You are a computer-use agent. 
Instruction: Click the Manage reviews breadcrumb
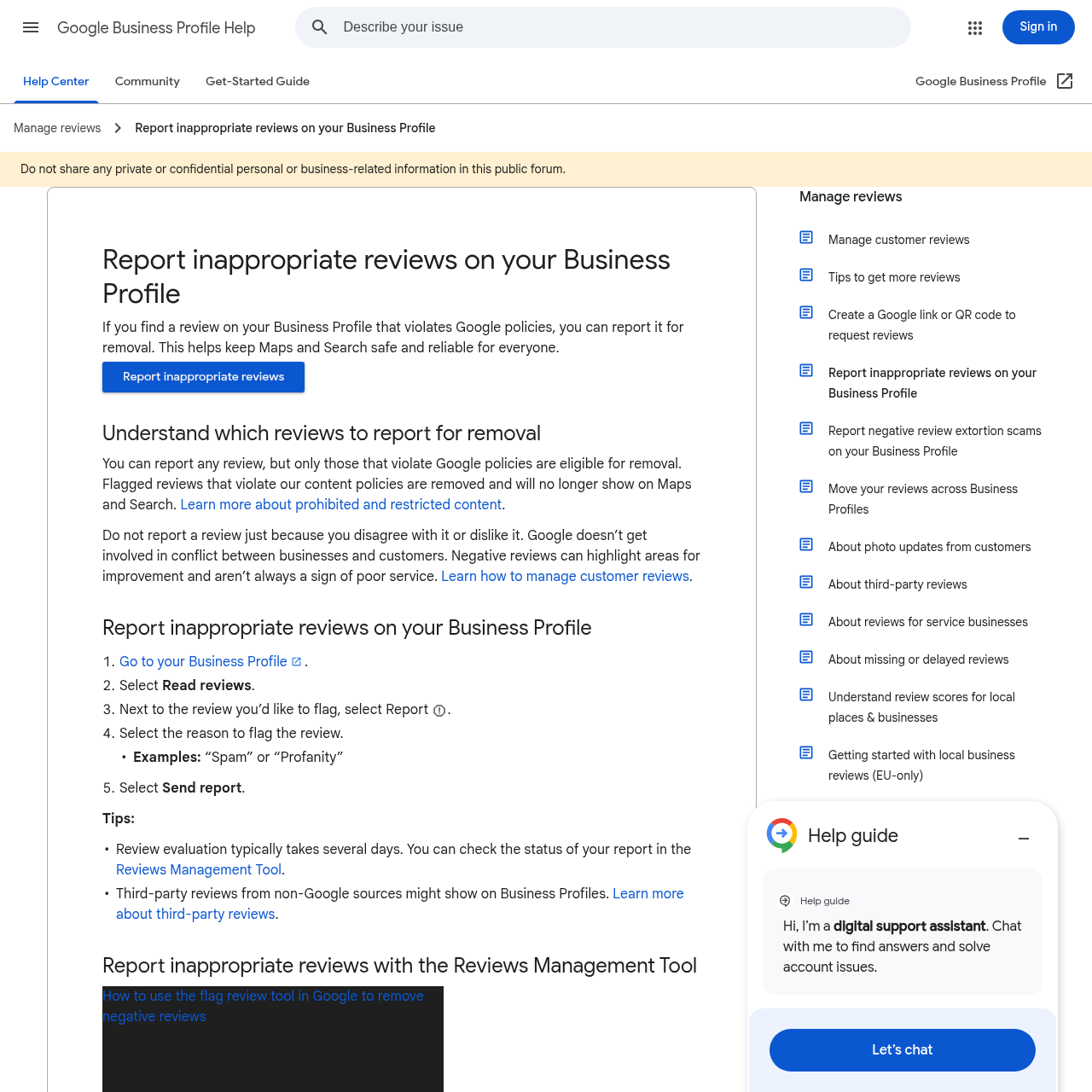[57, 128]
